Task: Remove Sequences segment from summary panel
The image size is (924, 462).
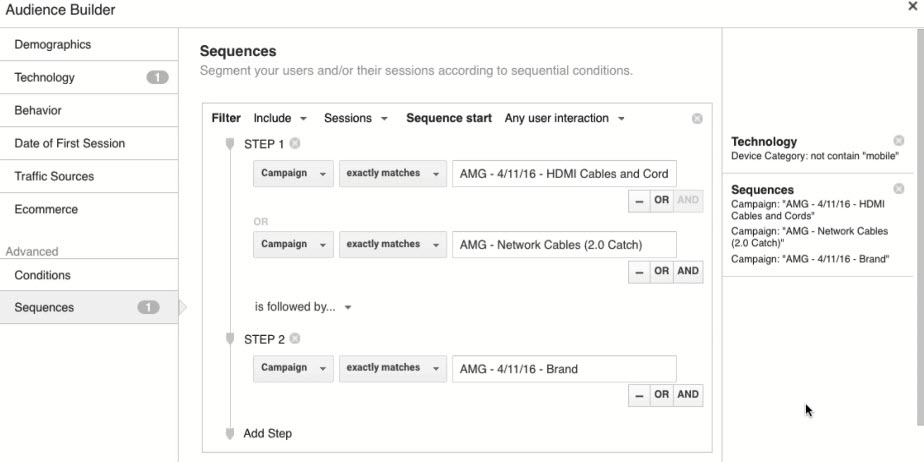Action: pyautogui.click(x=898, y=189)
